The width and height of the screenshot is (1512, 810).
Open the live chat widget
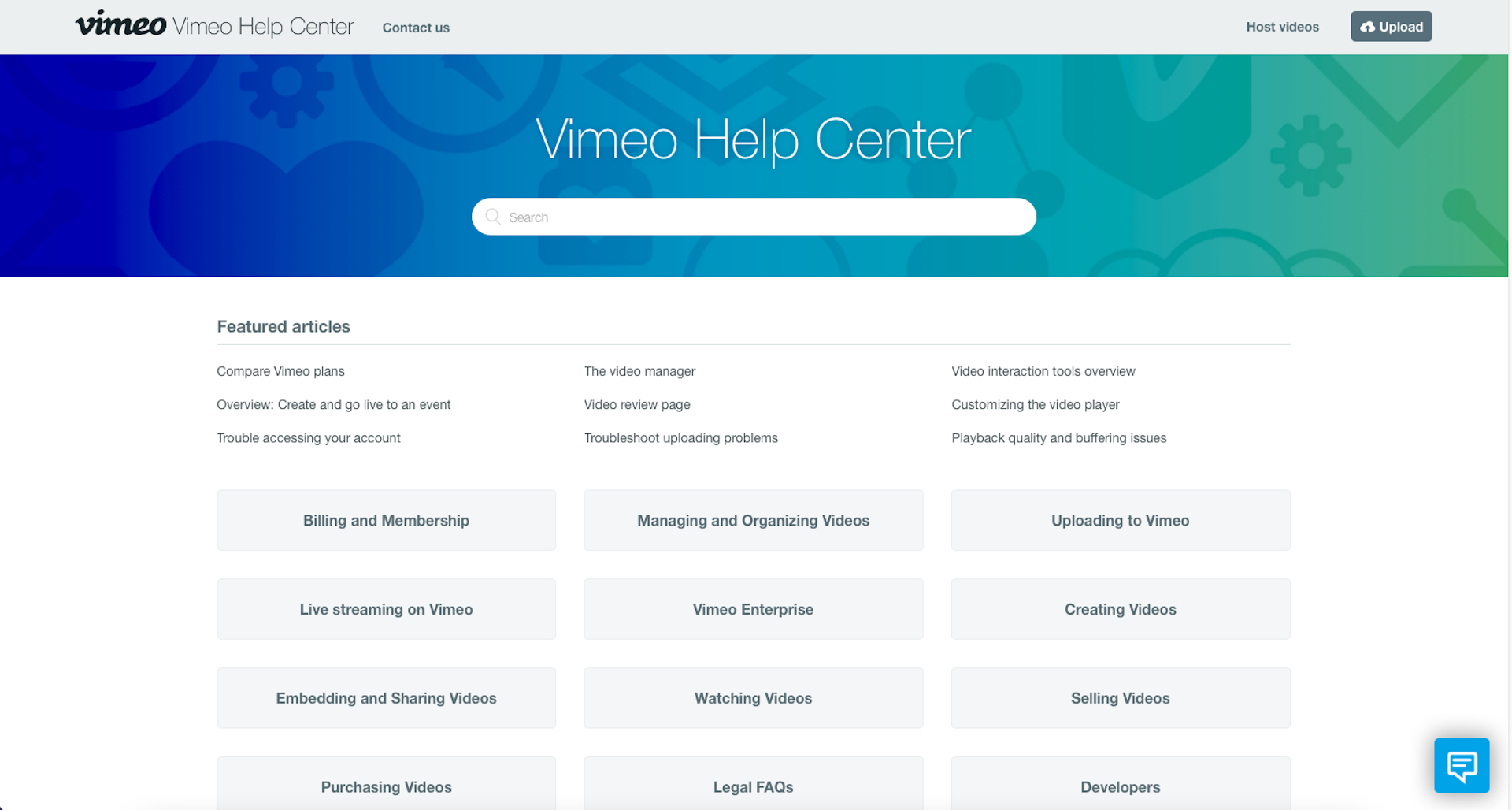click(1461, 765)
